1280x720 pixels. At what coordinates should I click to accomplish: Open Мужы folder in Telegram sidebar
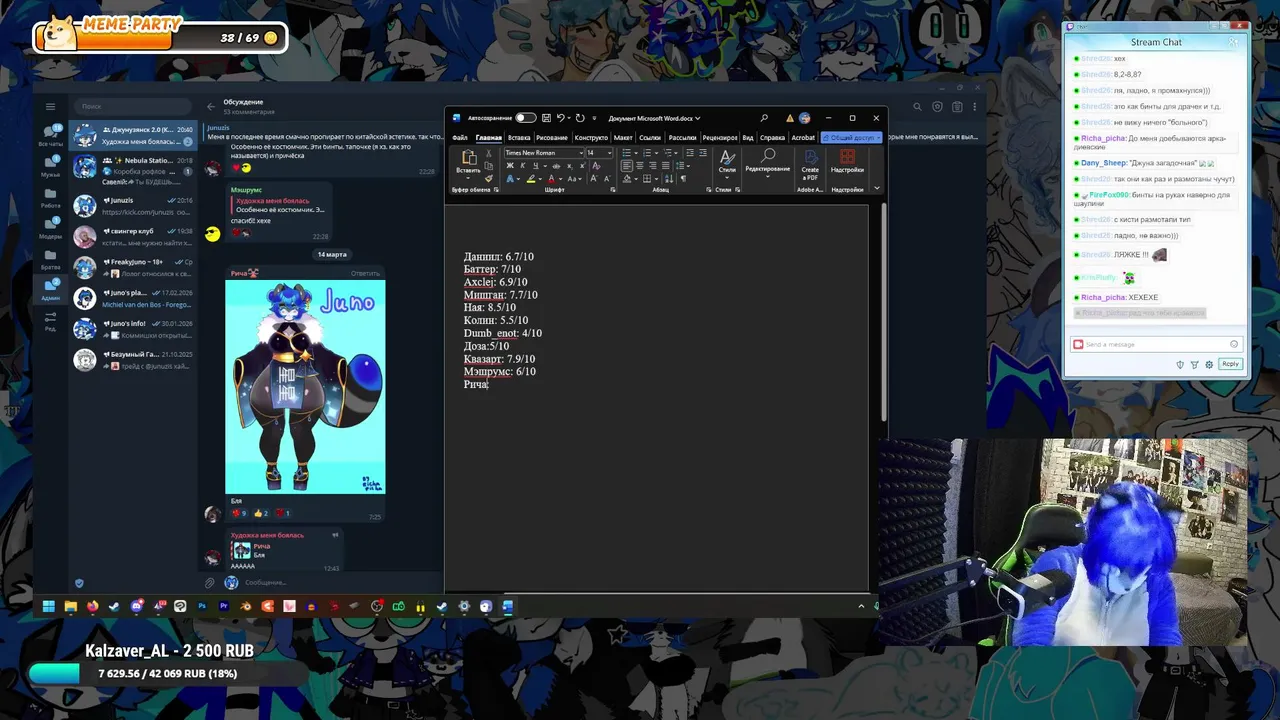tap(50, 166)
